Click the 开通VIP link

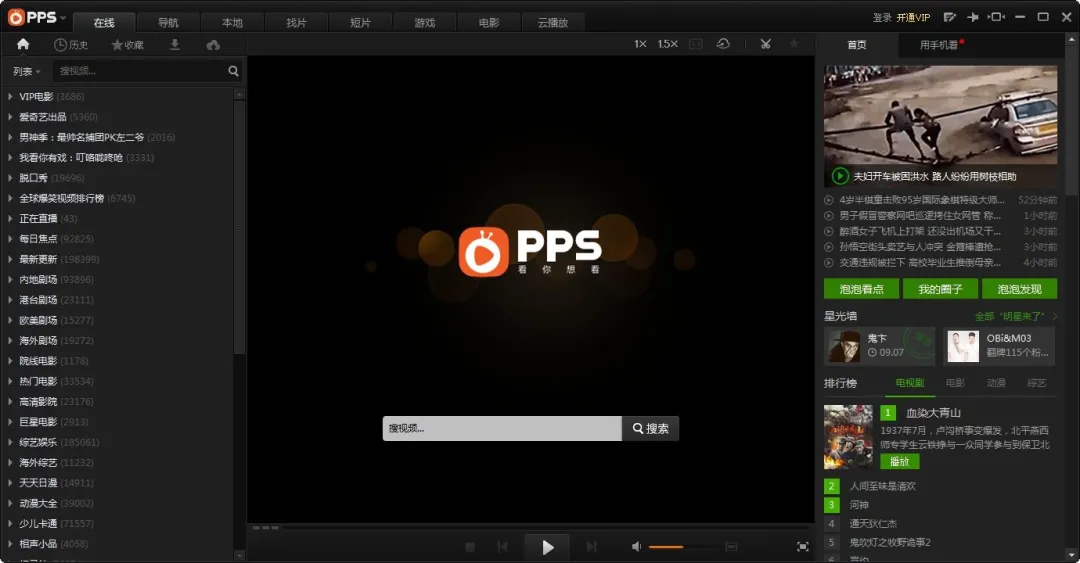tap(913, 18)
